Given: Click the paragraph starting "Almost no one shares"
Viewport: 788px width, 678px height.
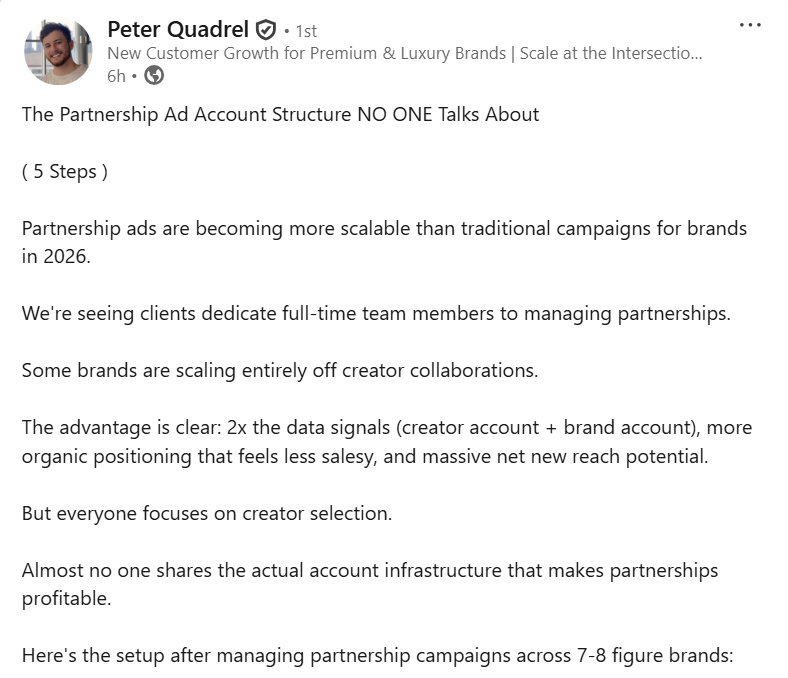Looking at the screenshot, I should click(x=370, y=570).
